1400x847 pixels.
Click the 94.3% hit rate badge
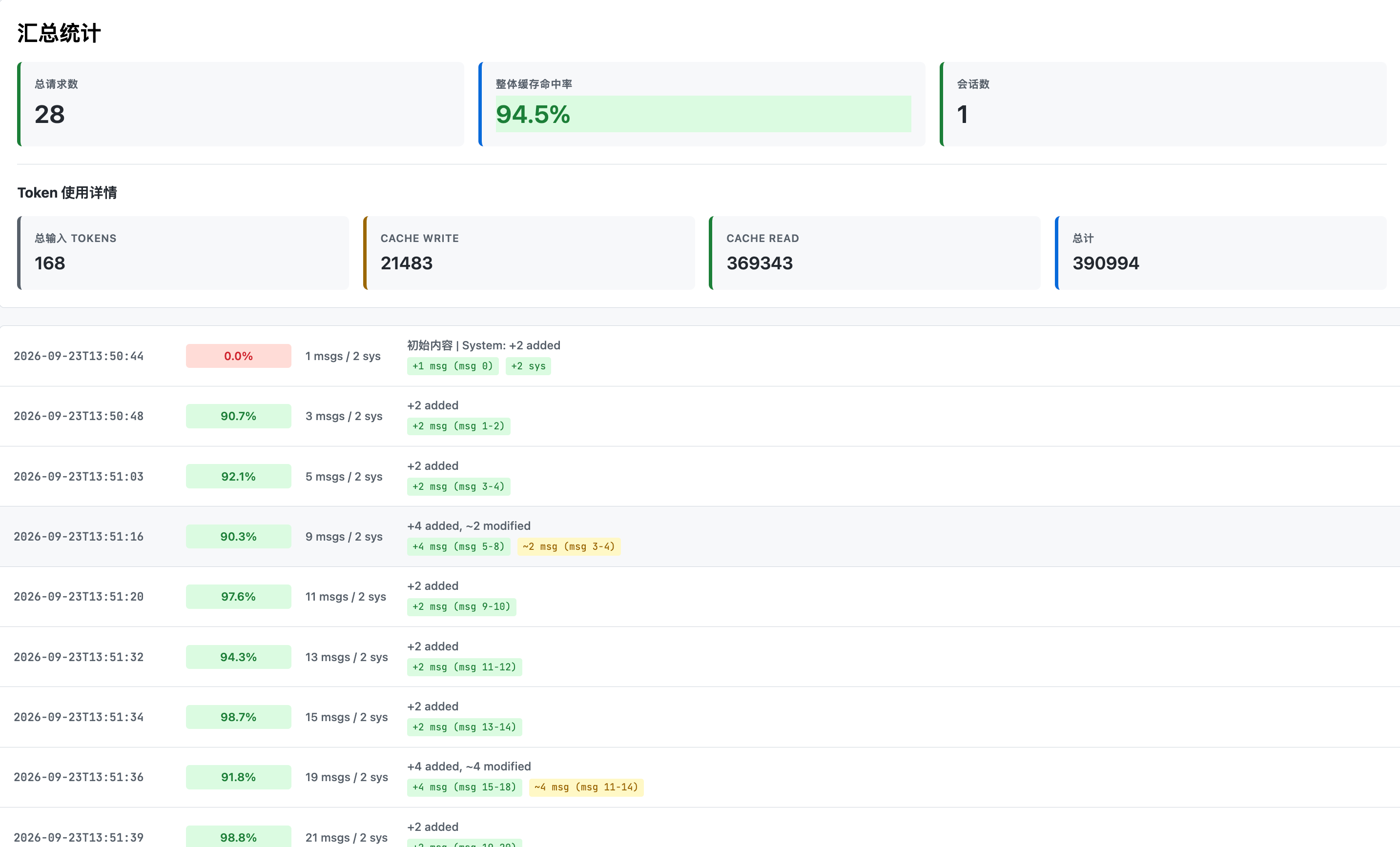pyautogui.click(x=238, y=657)
